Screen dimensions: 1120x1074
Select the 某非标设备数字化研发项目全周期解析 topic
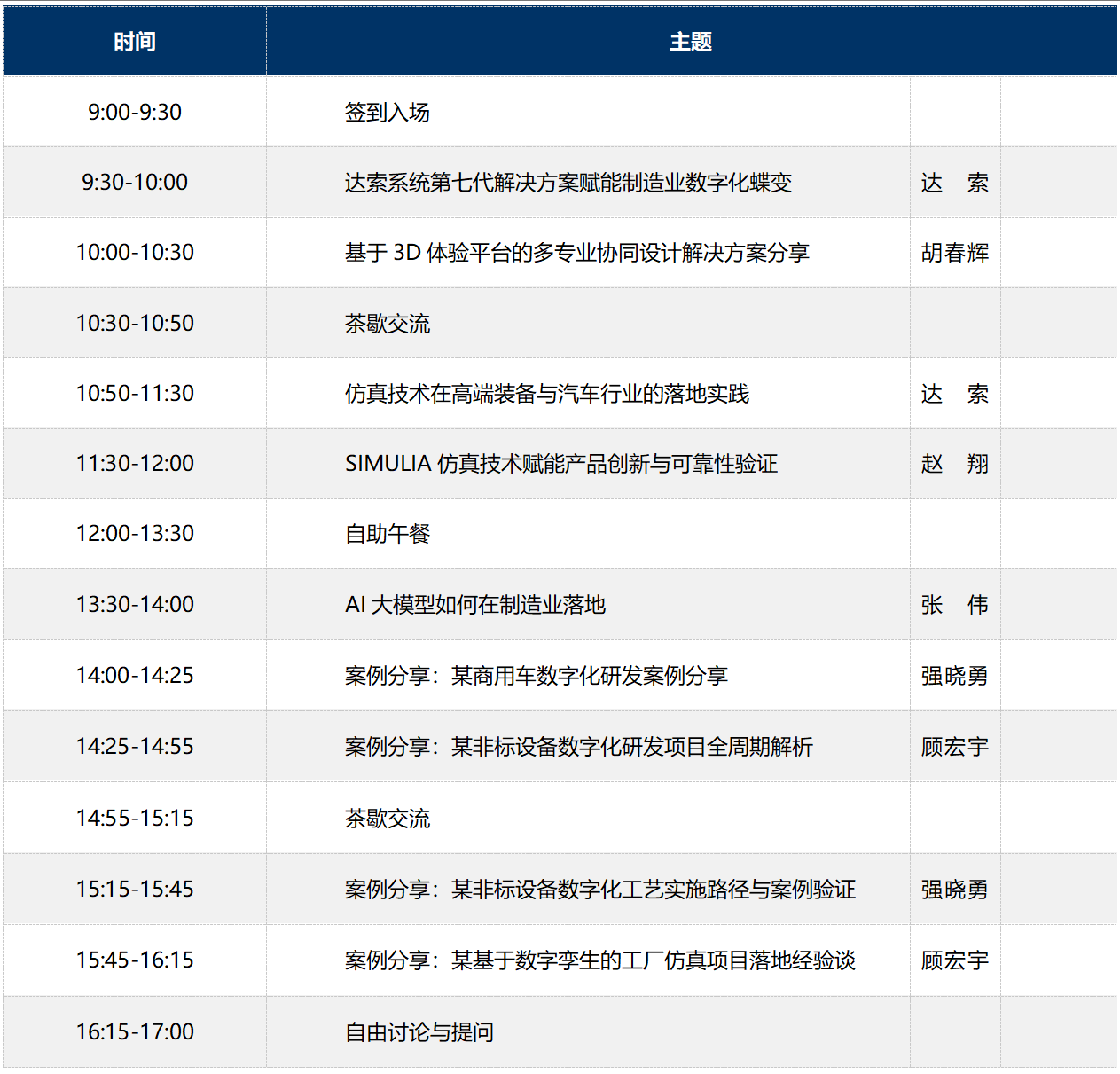(578, 747)
